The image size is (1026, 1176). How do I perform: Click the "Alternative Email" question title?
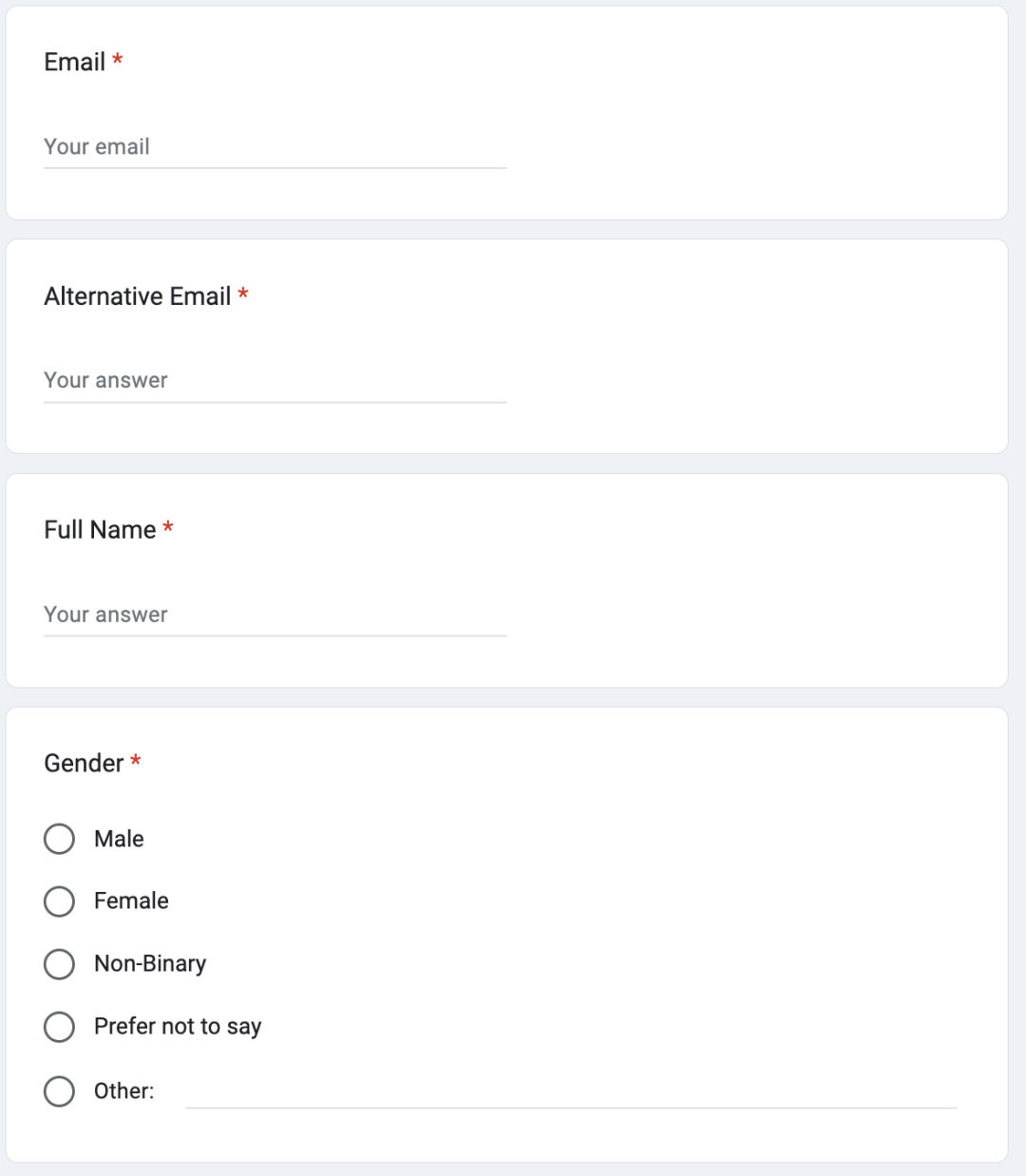click(x=137, y=296)
